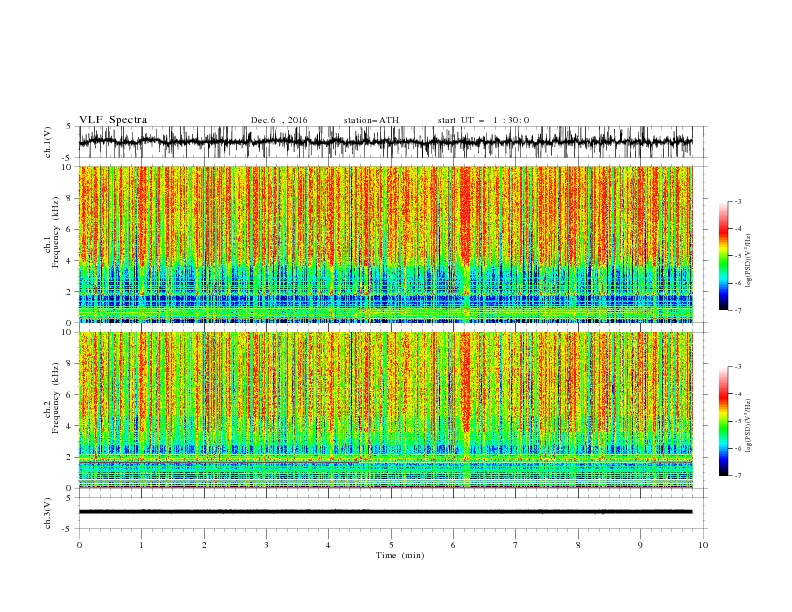Select the date text "Dec.6 , 2016"
792x612 pixels.
click(x=279, y=120)
